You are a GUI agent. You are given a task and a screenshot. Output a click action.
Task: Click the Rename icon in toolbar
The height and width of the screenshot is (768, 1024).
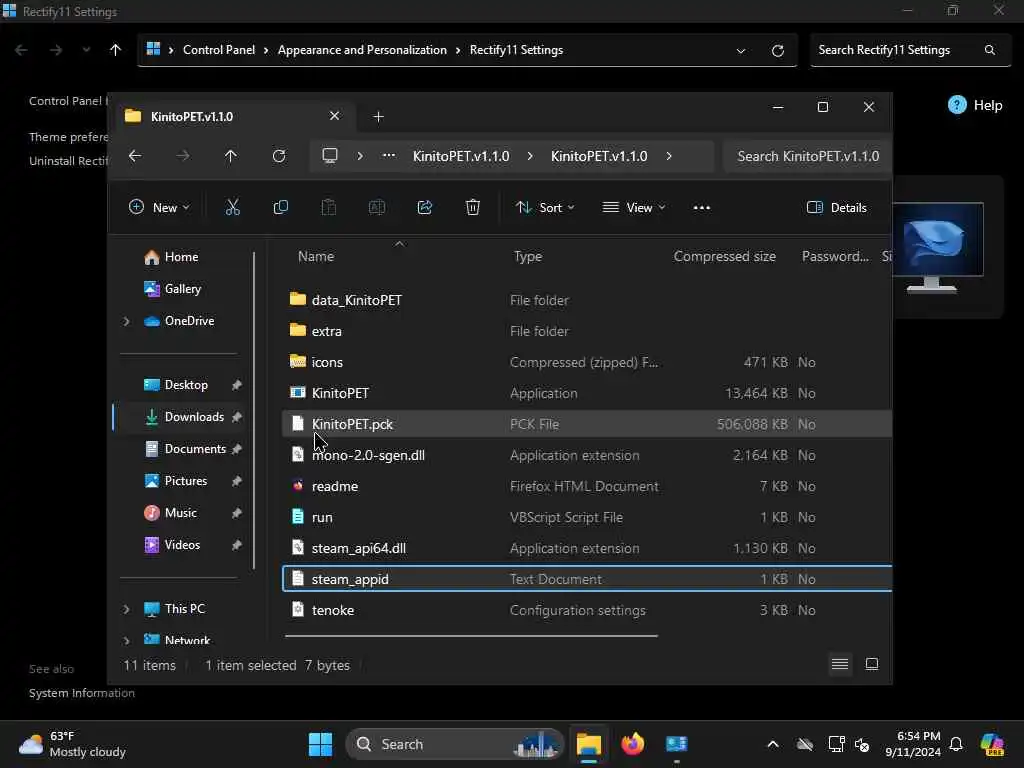[377, 208]
